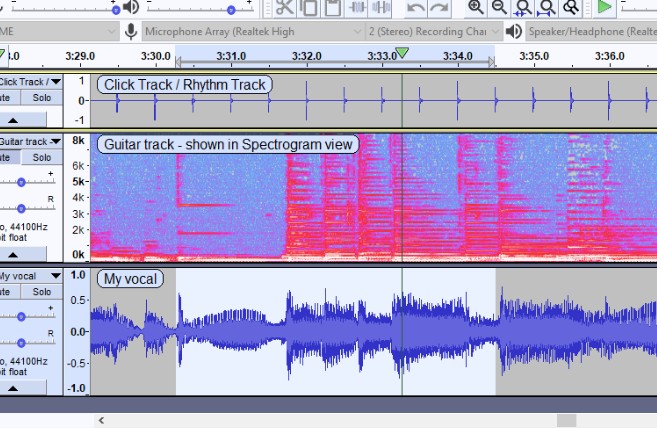Click the horizontal scrollbar thumb
This screenshot has height=428, width=657.
566,420
